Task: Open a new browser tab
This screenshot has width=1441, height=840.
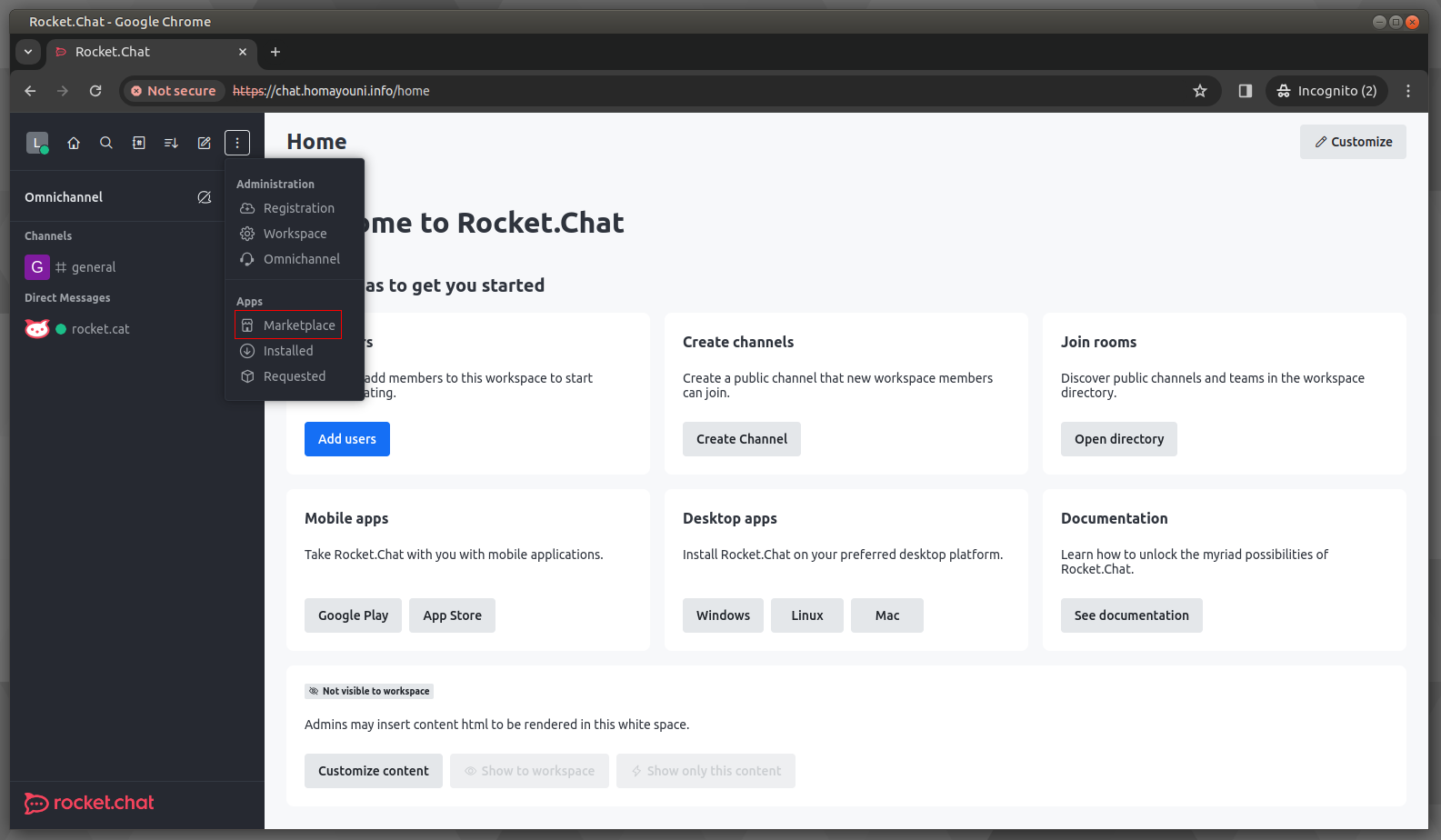Action: pos(275,52)
